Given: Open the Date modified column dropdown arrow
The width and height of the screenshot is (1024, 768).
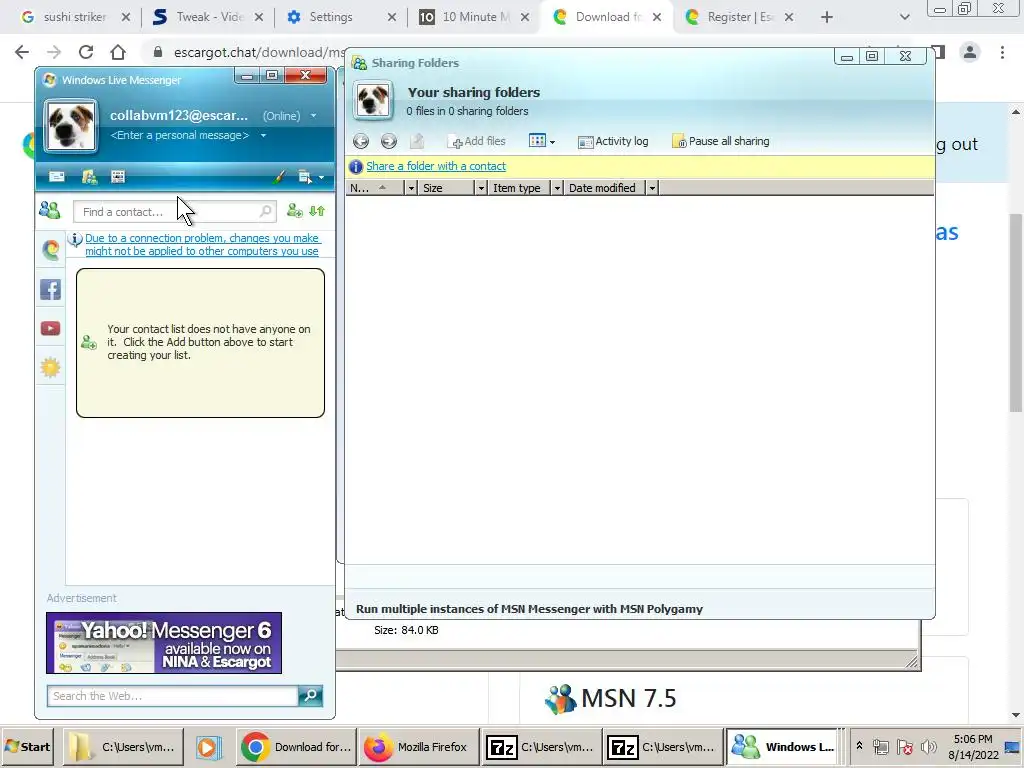Looking at the screenshot, I should pyautogui.click(x=652, y=188).
